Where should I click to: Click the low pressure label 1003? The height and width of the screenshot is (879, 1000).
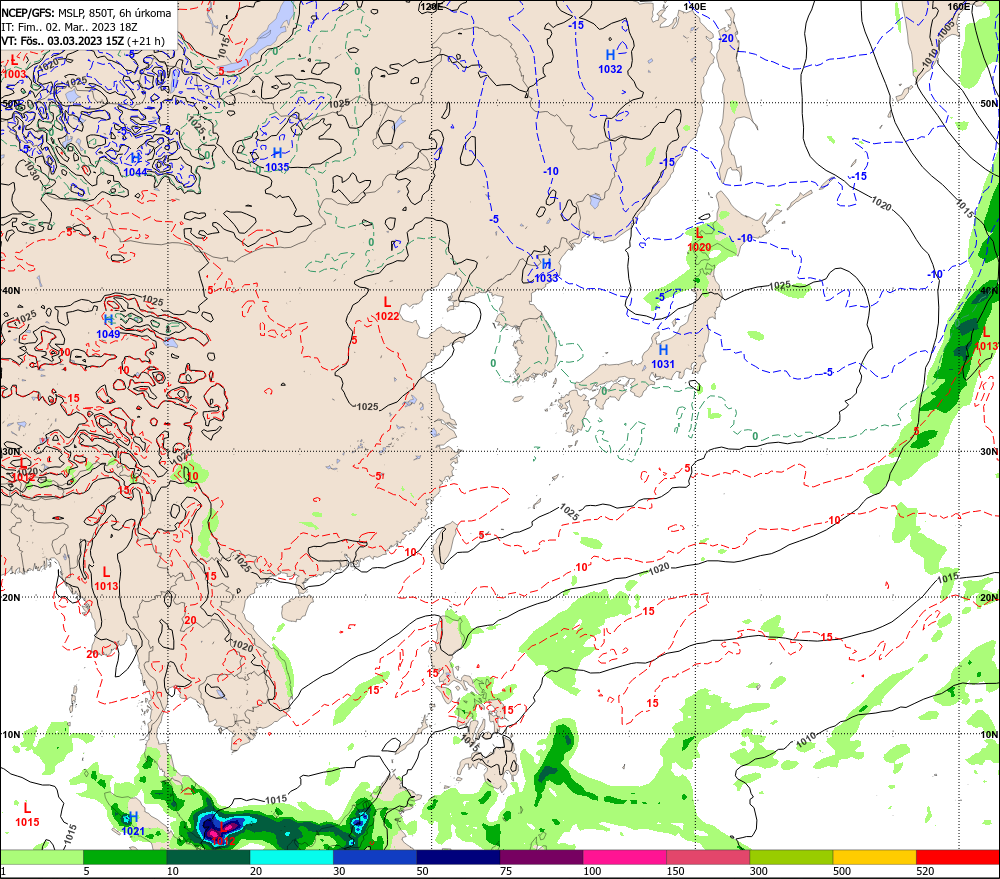point(15,74)
